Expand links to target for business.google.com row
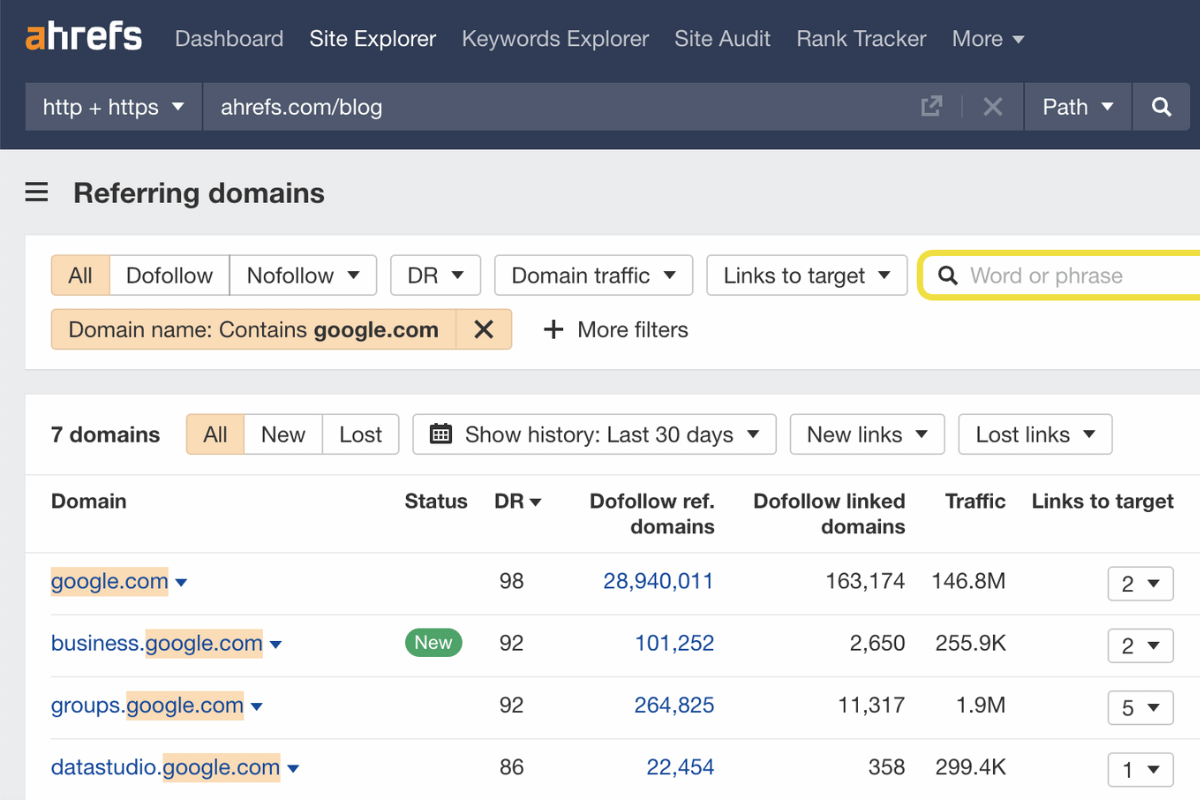The width and height of the screenshot is (1200, 800). [x=1140, y=646]
